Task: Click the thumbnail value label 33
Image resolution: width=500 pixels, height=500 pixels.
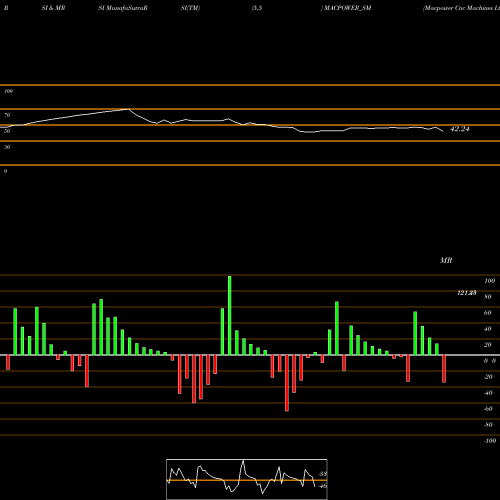Action: (x=323, y=474)
